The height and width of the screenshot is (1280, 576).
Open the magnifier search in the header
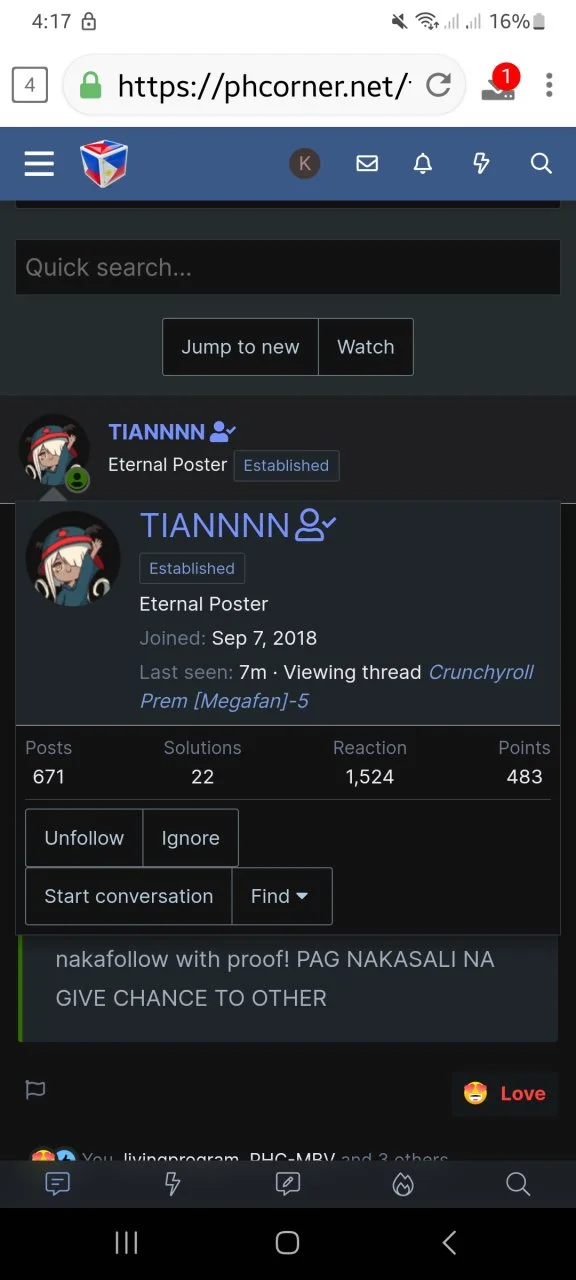[541, 163]
